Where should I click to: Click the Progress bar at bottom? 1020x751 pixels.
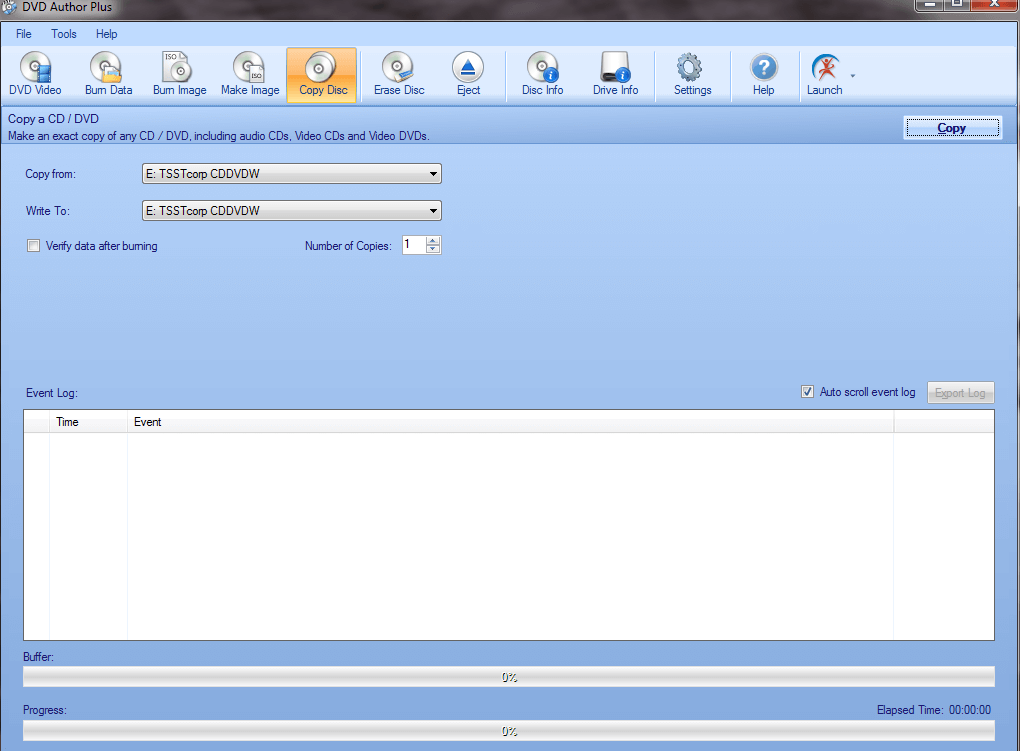coord(509,731)
